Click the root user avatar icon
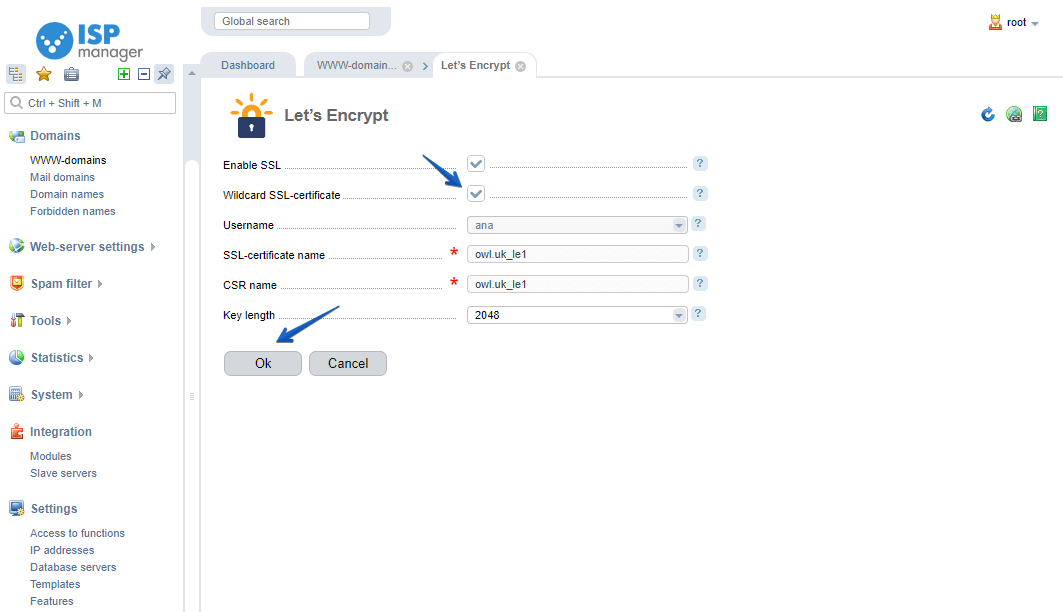1063x612 pixels. tap(995, 22)
